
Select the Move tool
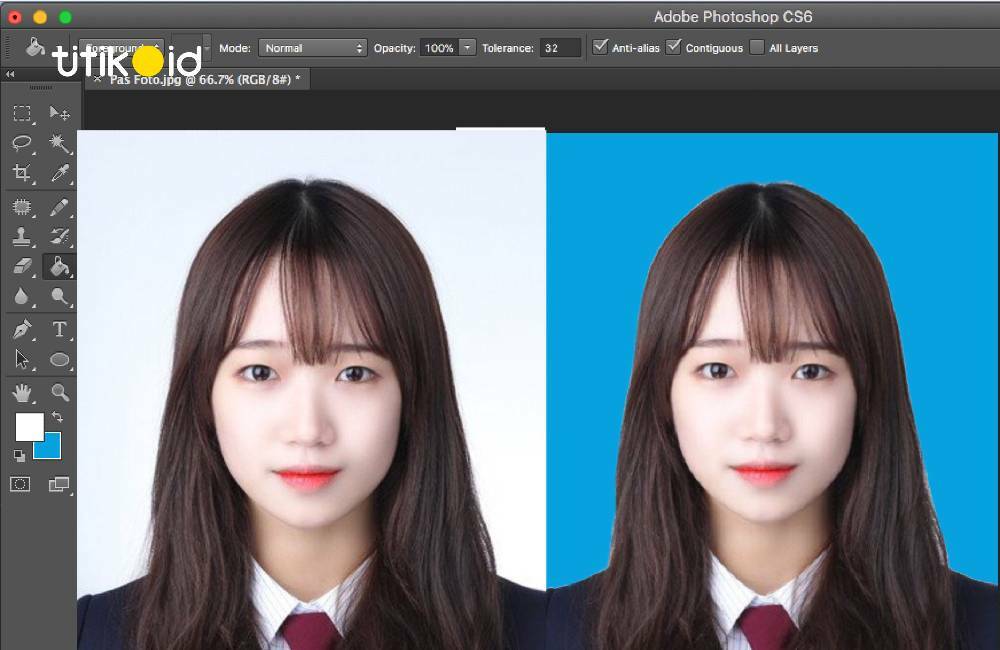(60, 113)
